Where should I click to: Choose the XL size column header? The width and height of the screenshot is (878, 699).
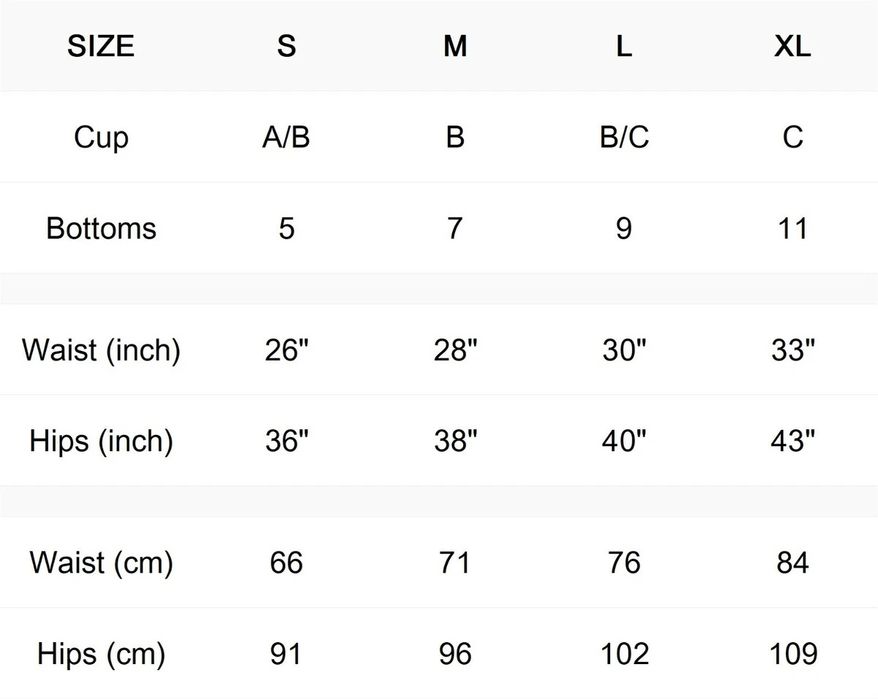point(792,47)
